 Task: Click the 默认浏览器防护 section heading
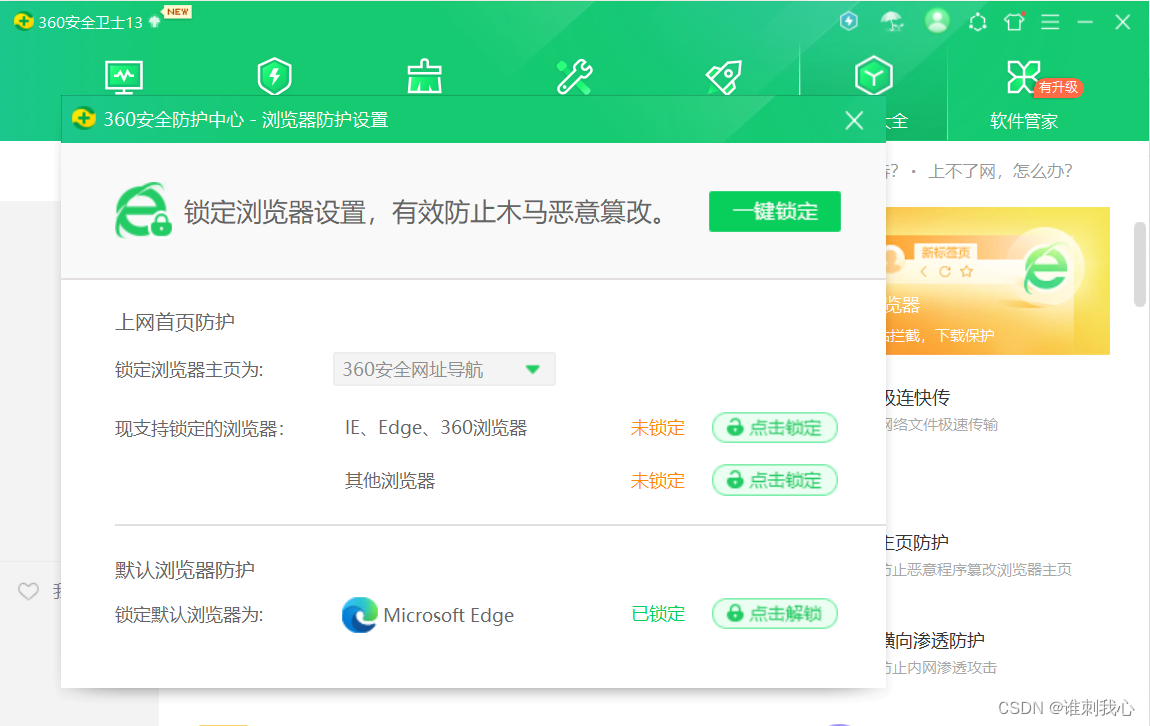185,570
